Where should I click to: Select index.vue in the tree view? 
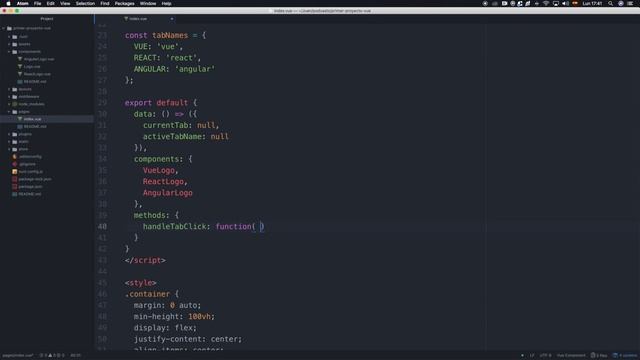(32, 119)
